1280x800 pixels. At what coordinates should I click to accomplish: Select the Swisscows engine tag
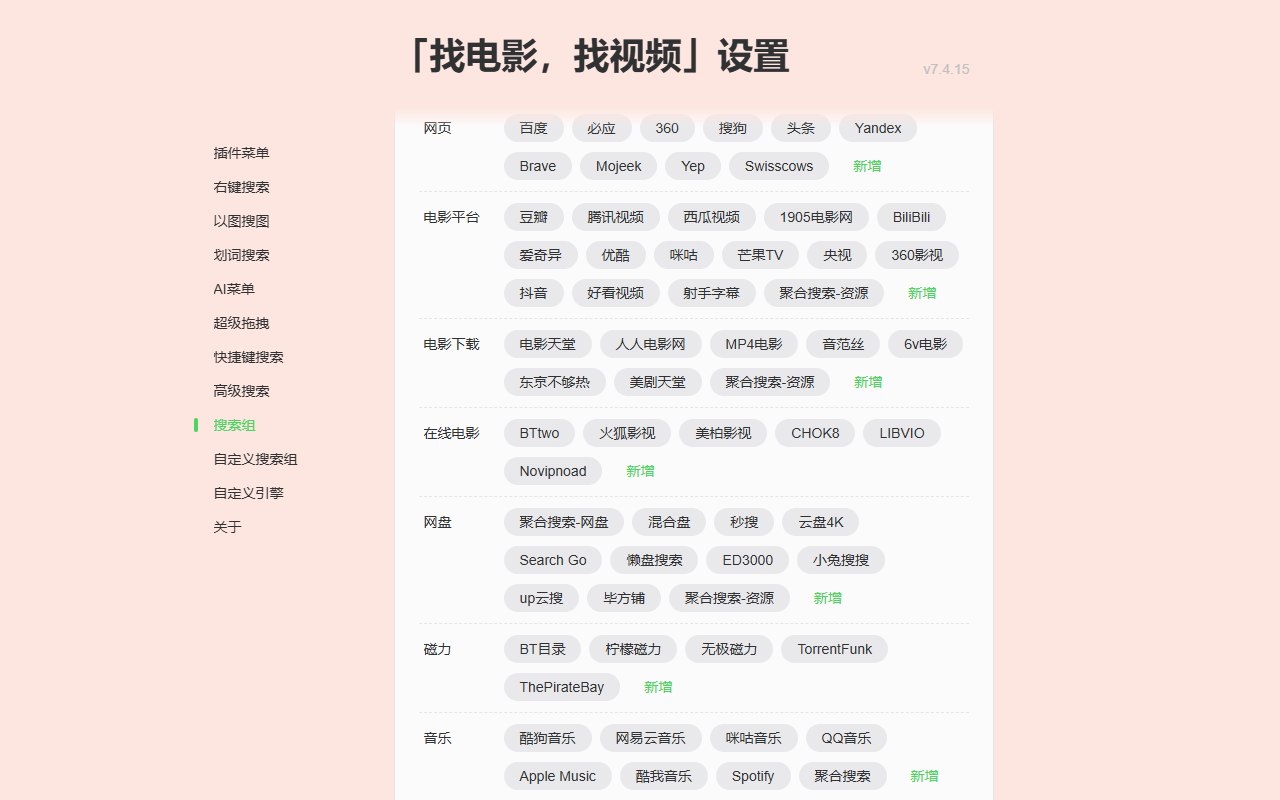point(779,166)
